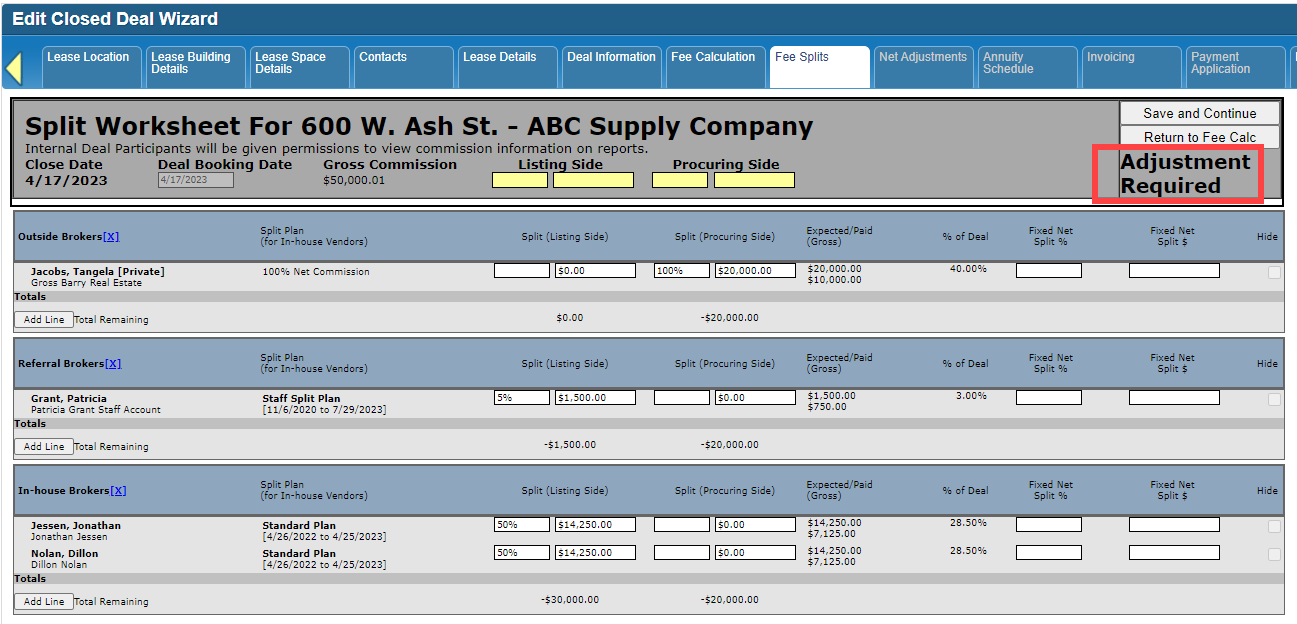Remove Outside Brokers section via [X] link
Viewport: 1297px width, 624px height.
pyautogui.click(x=111, y=237)
